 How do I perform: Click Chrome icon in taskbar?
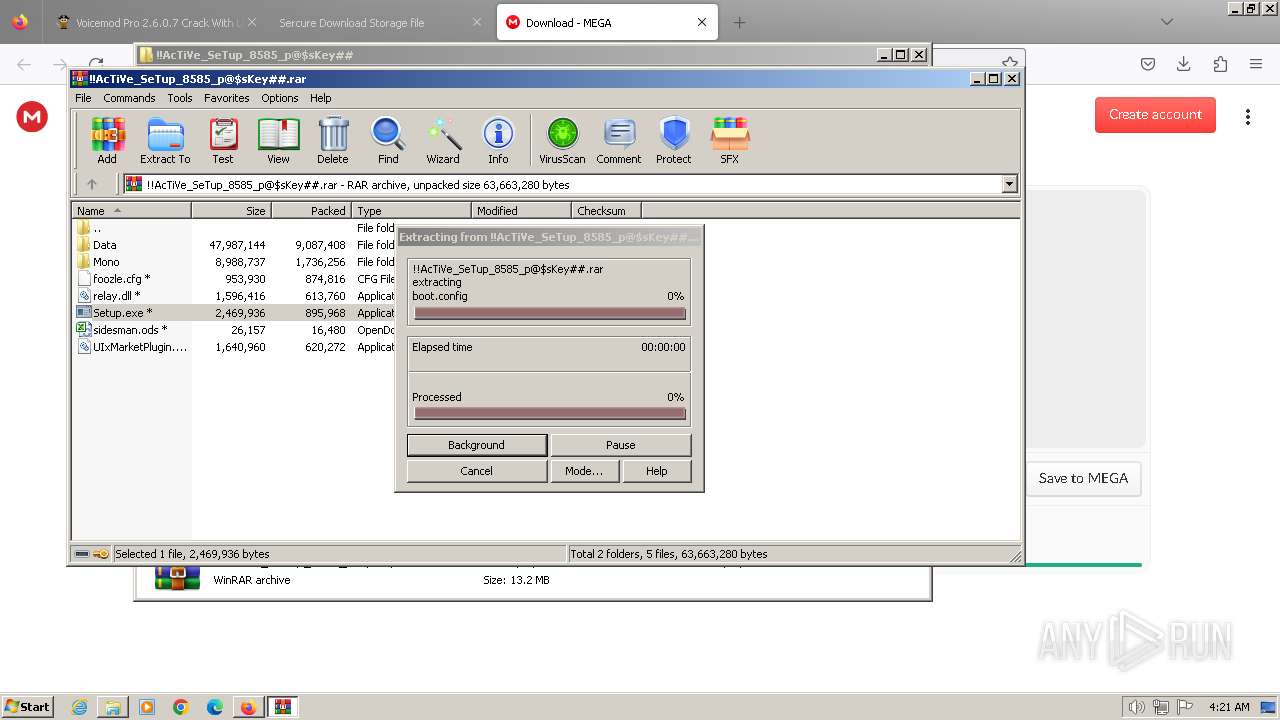[181, 707]
